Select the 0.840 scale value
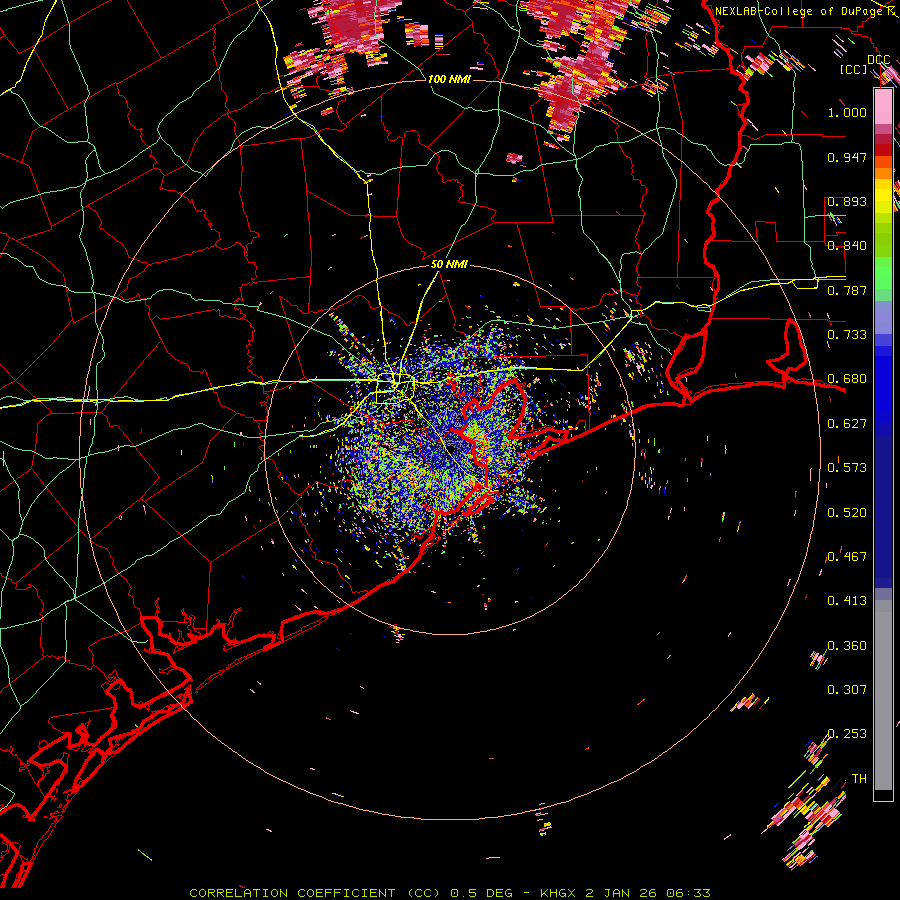900x900 pixels. tap(847, 245)
